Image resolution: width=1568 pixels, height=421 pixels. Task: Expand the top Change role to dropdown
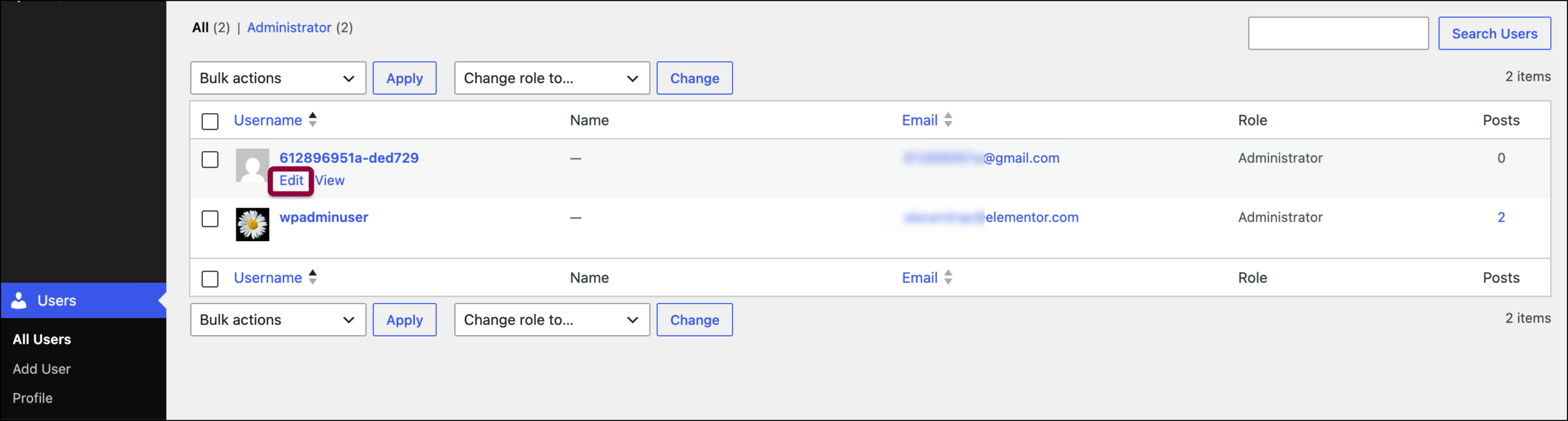(552, 78)
